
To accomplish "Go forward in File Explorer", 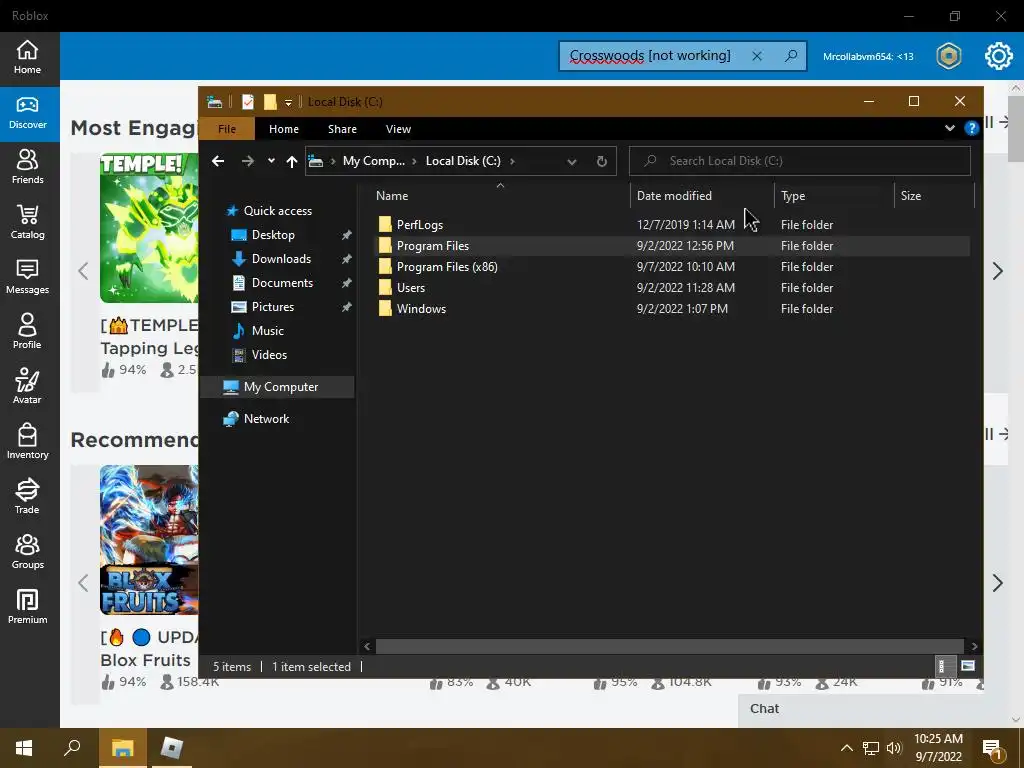I will point(248,161).
